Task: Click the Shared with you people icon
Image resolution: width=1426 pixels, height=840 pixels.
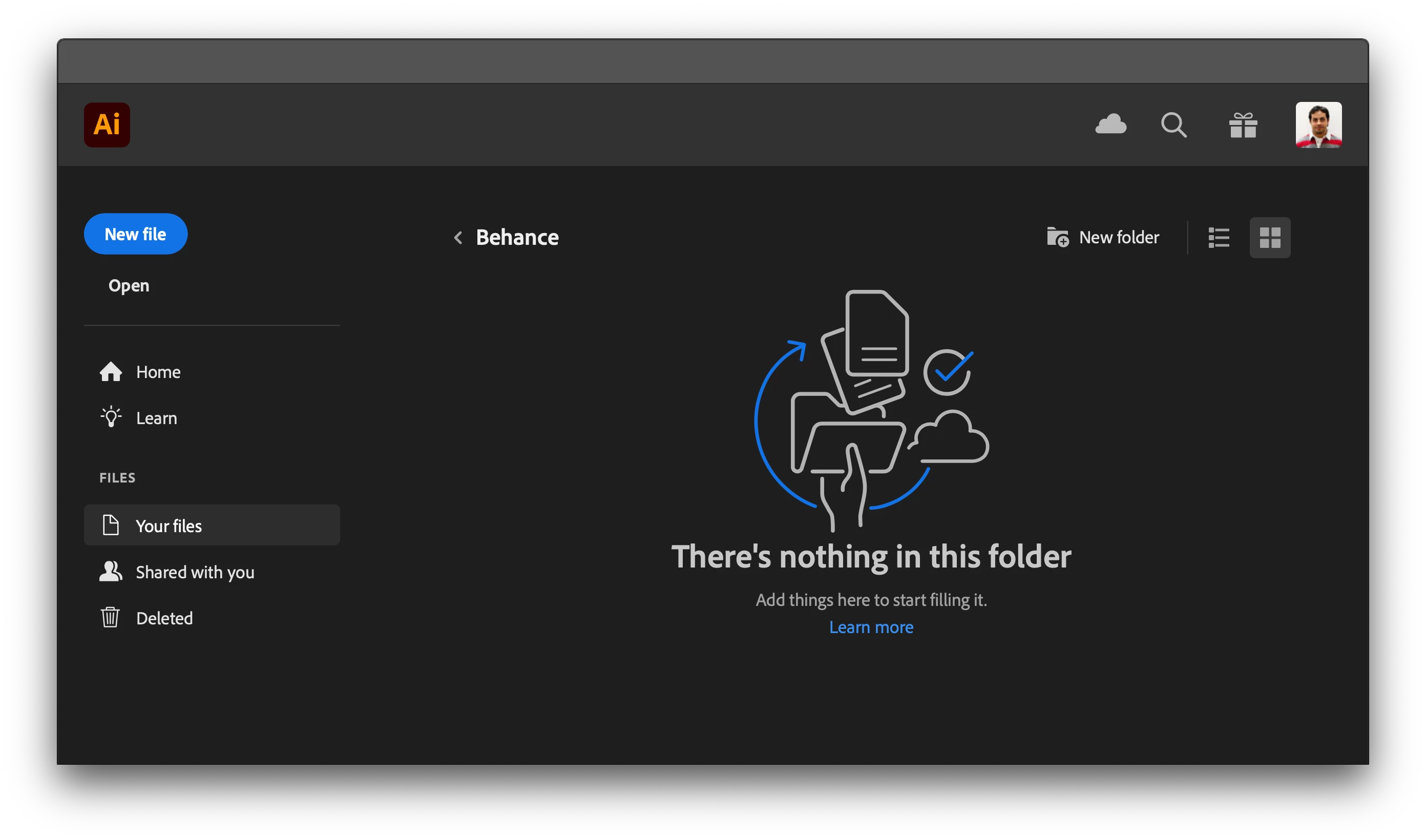Action: pyautogui.click(x=110, y=572)
